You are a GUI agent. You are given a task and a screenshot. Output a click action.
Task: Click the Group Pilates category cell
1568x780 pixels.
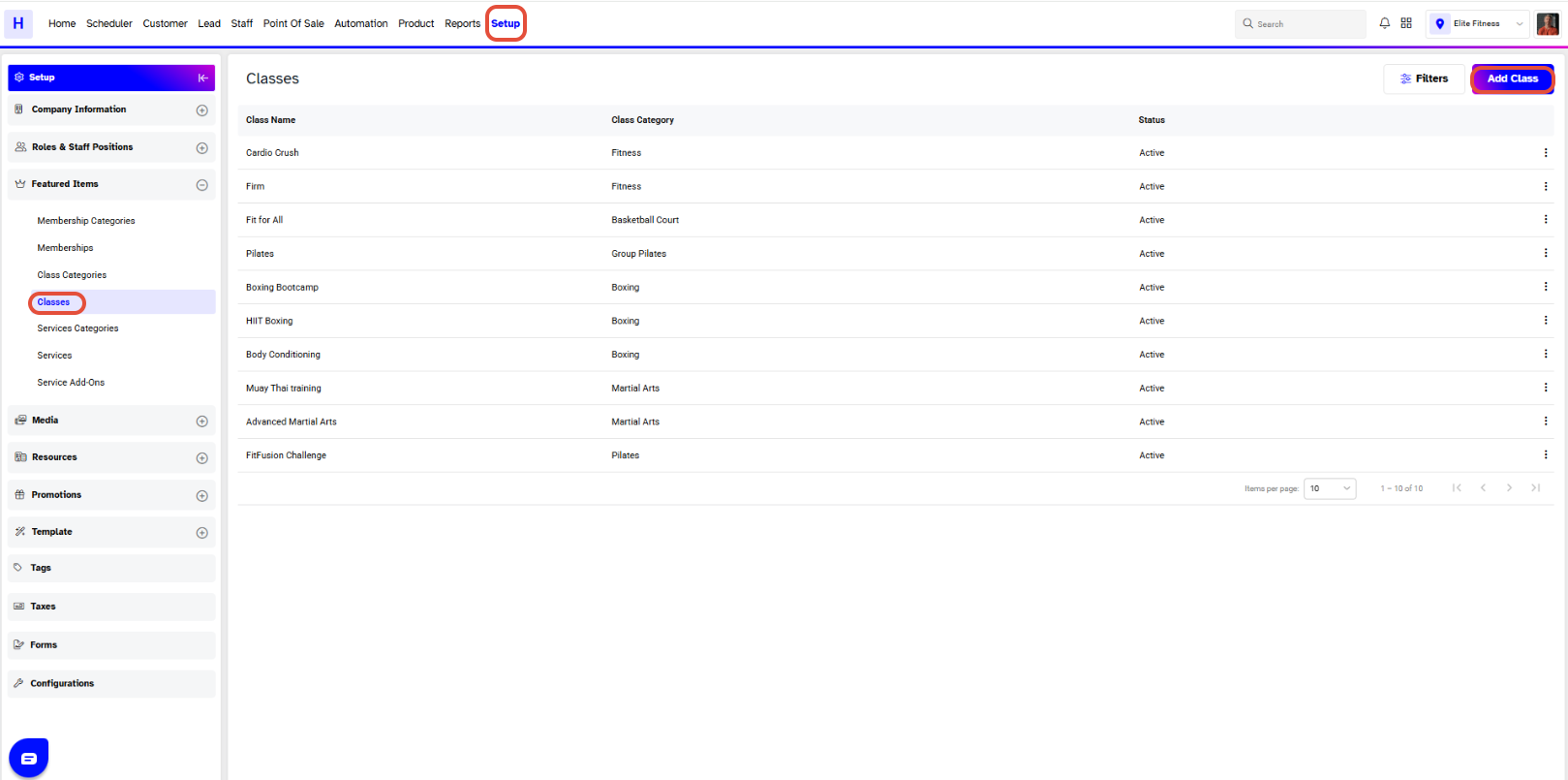tap(638, 254)
